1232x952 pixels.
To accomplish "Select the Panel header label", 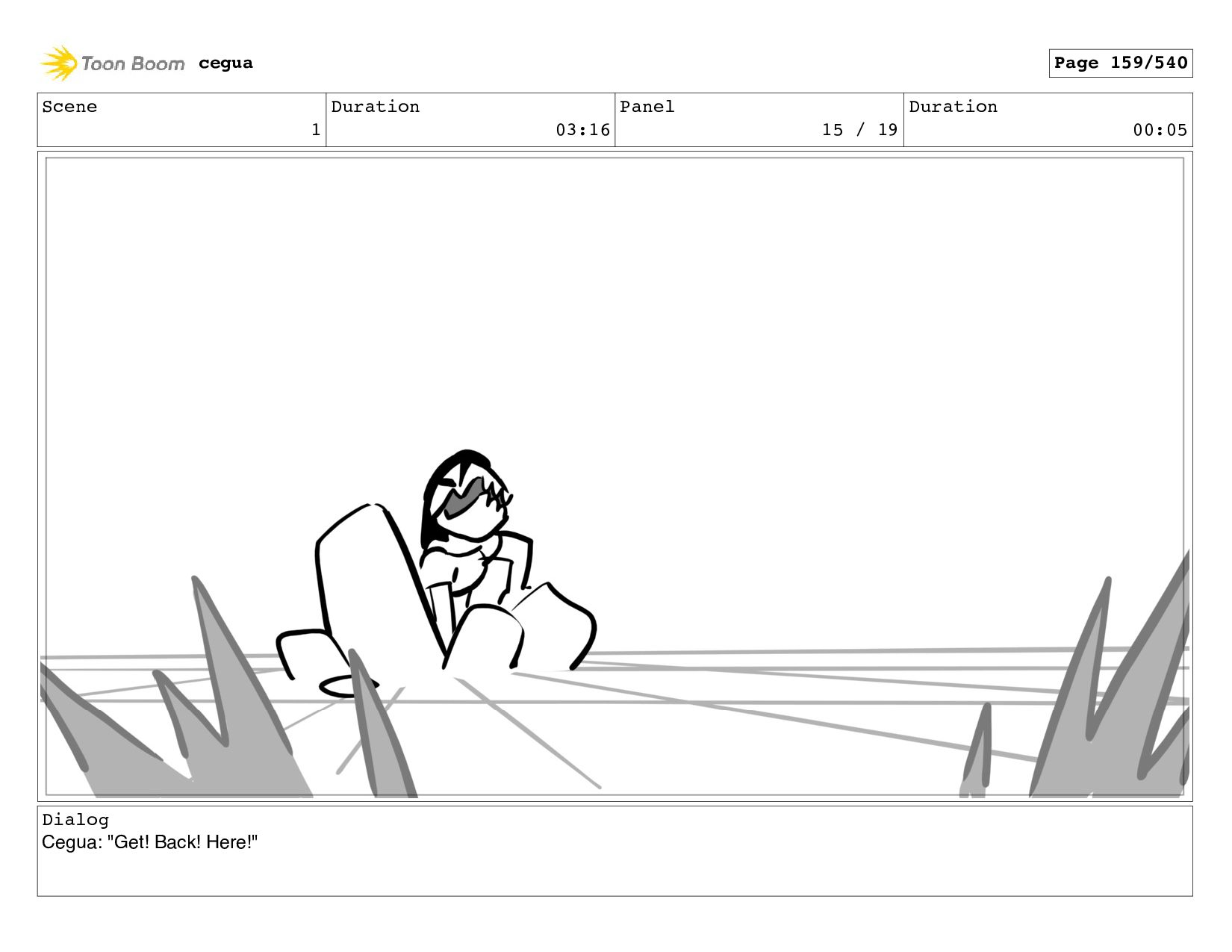I will click(647, 107).
